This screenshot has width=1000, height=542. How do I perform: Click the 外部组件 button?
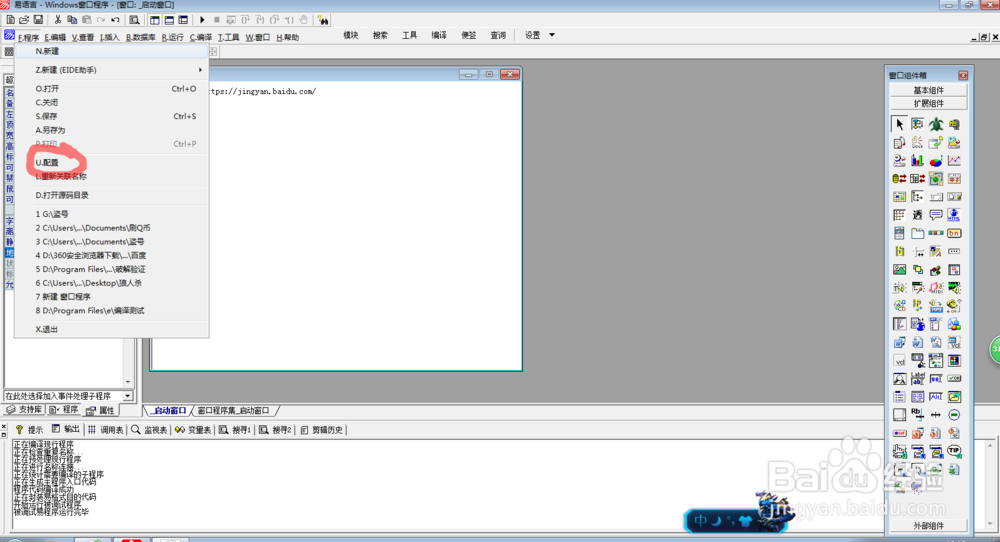click(929, 525)
